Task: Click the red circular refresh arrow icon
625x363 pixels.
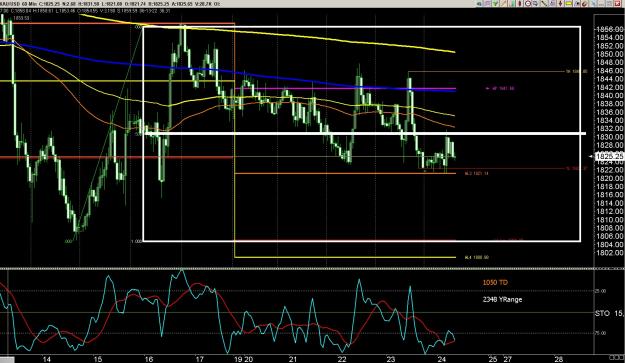Action: [x=585, y=4]
